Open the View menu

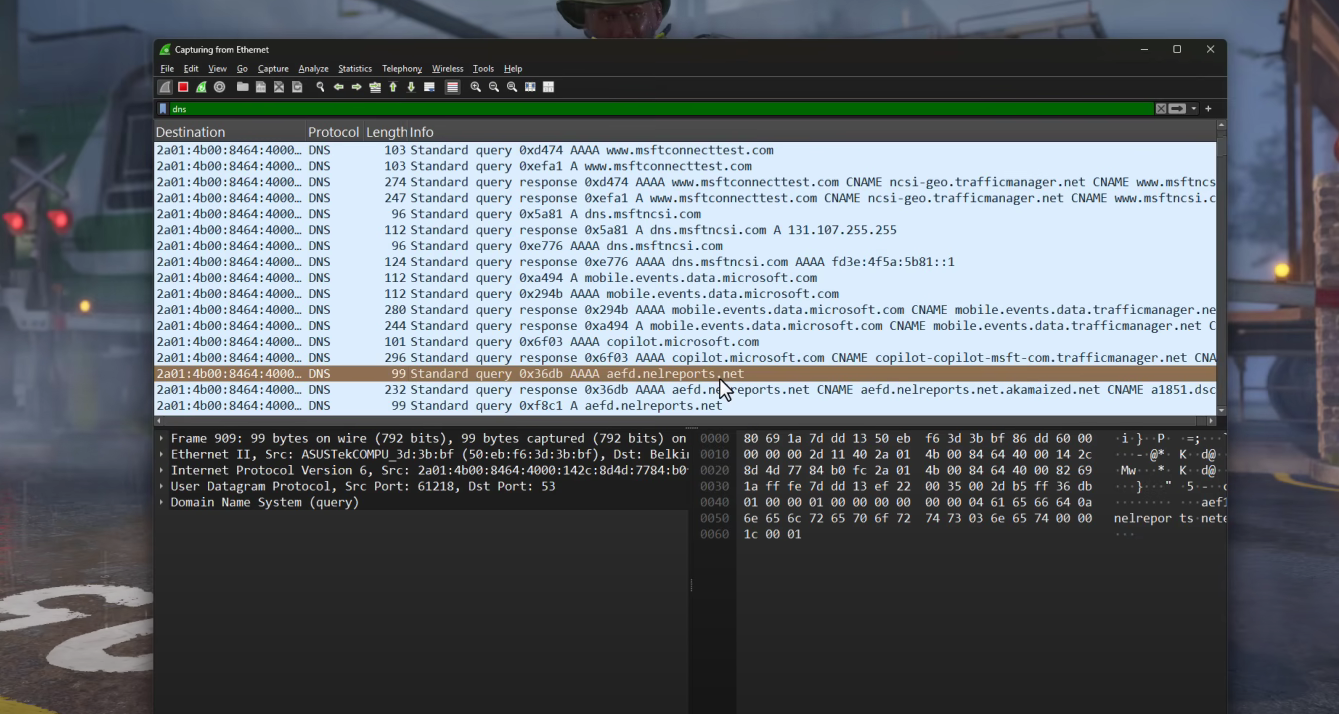click(x=217, y=69)
